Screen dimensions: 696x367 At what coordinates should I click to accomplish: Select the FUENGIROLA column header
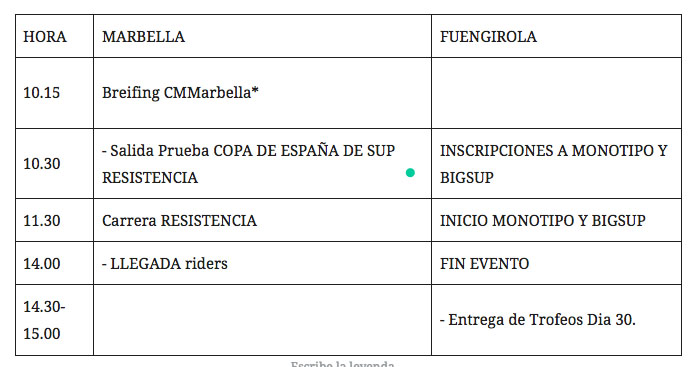click(556, 36)
